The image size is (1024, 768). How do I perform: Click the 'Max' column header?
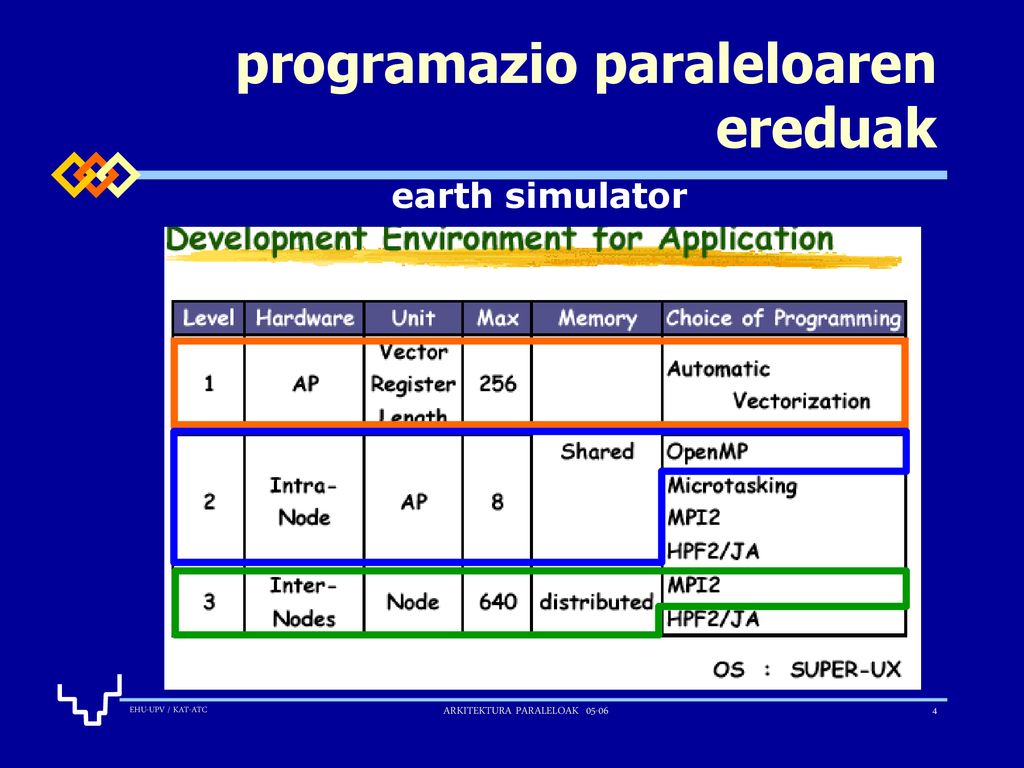(498, 318)
